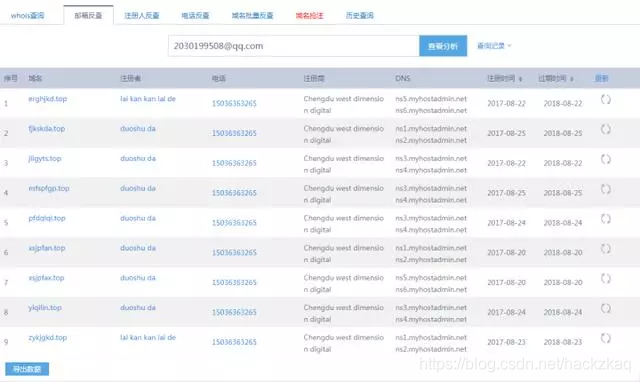The width and height of the screenshot is (640, 382).
Task: Open domain link xsjpfan.top
Action: click(x=47, y=248)
